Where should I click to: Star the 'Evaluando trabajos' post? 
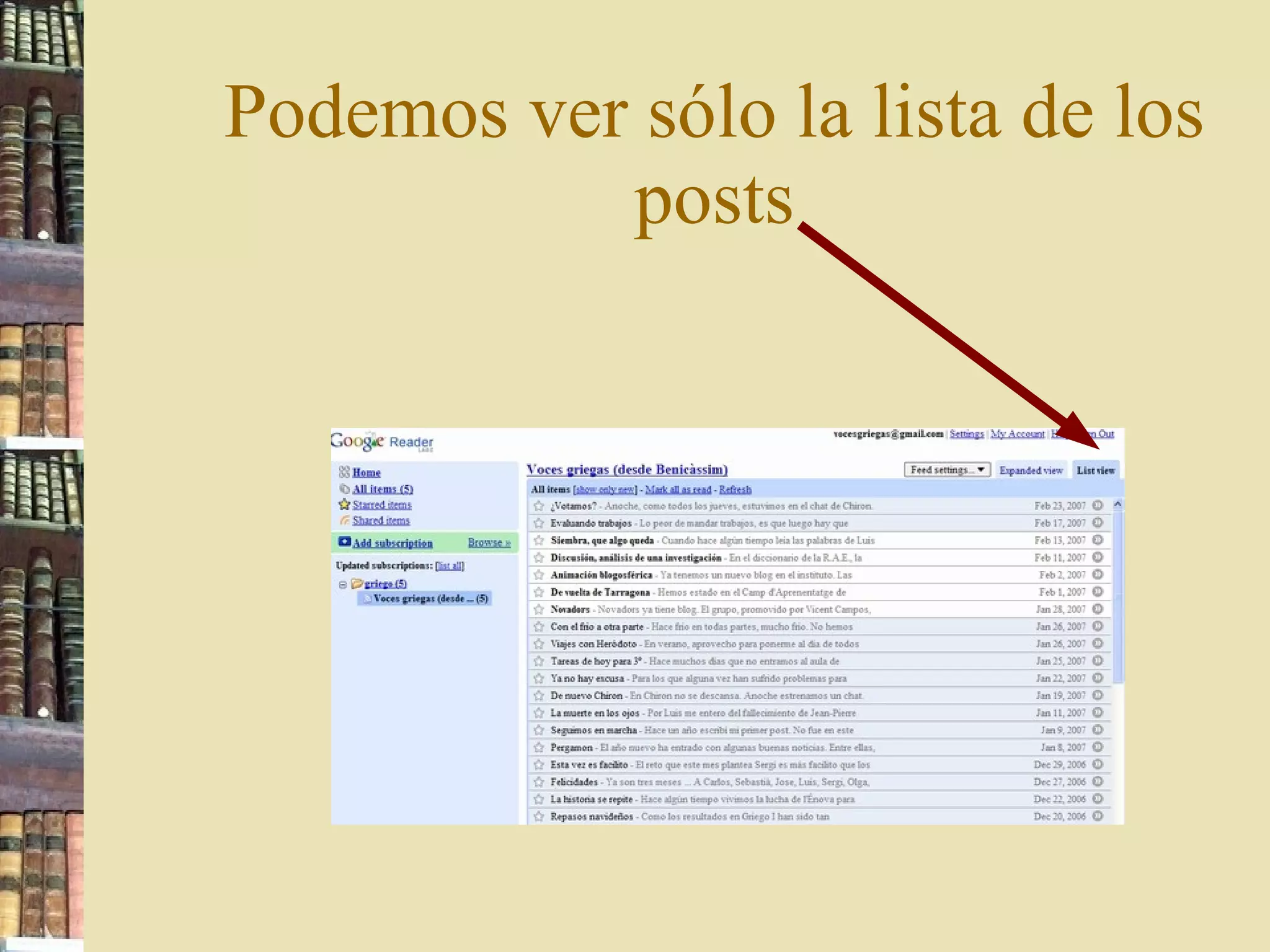tap(539, 523)
